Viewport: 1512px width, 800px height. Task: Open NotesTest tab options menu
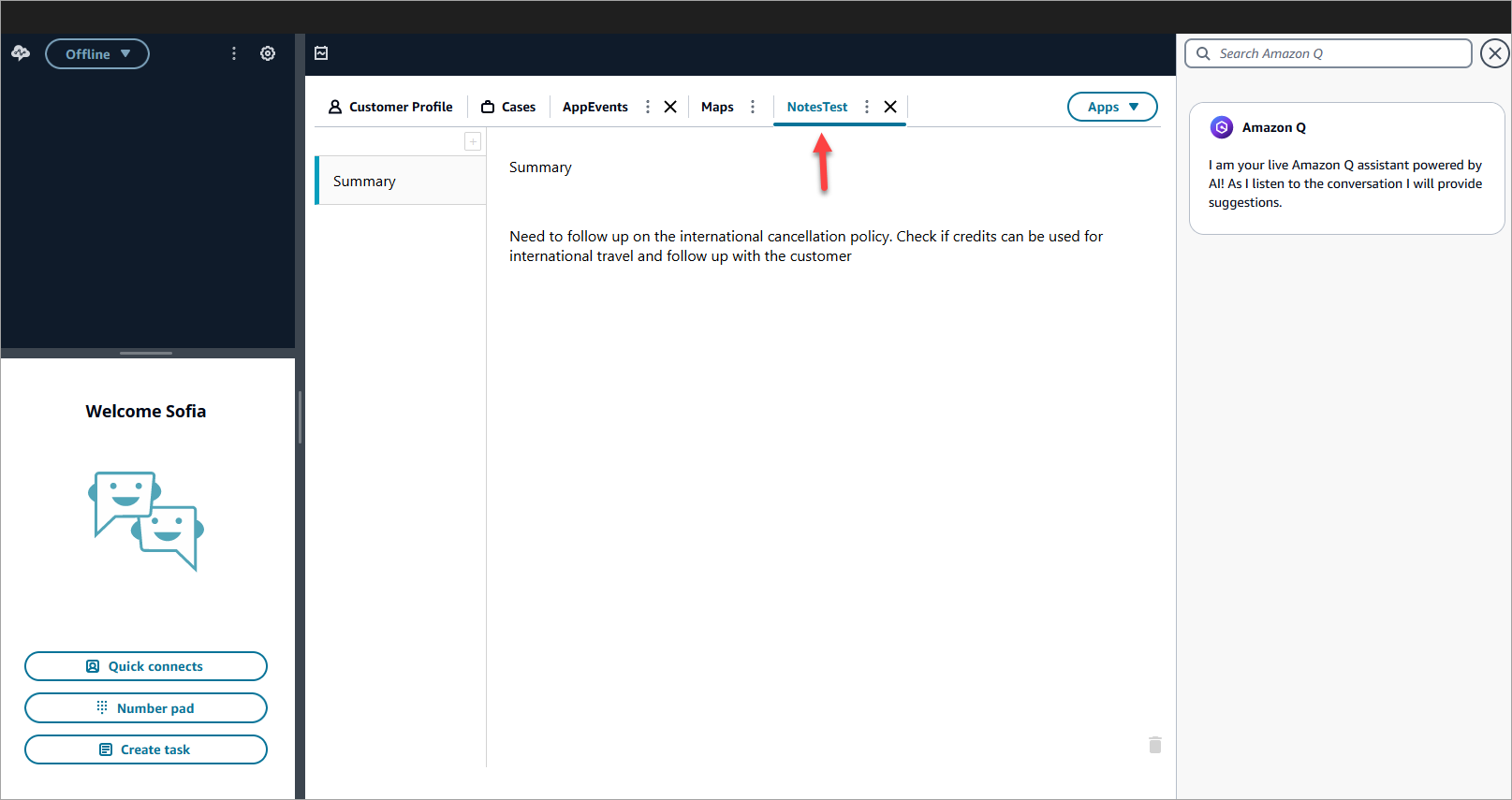point(867,107)
